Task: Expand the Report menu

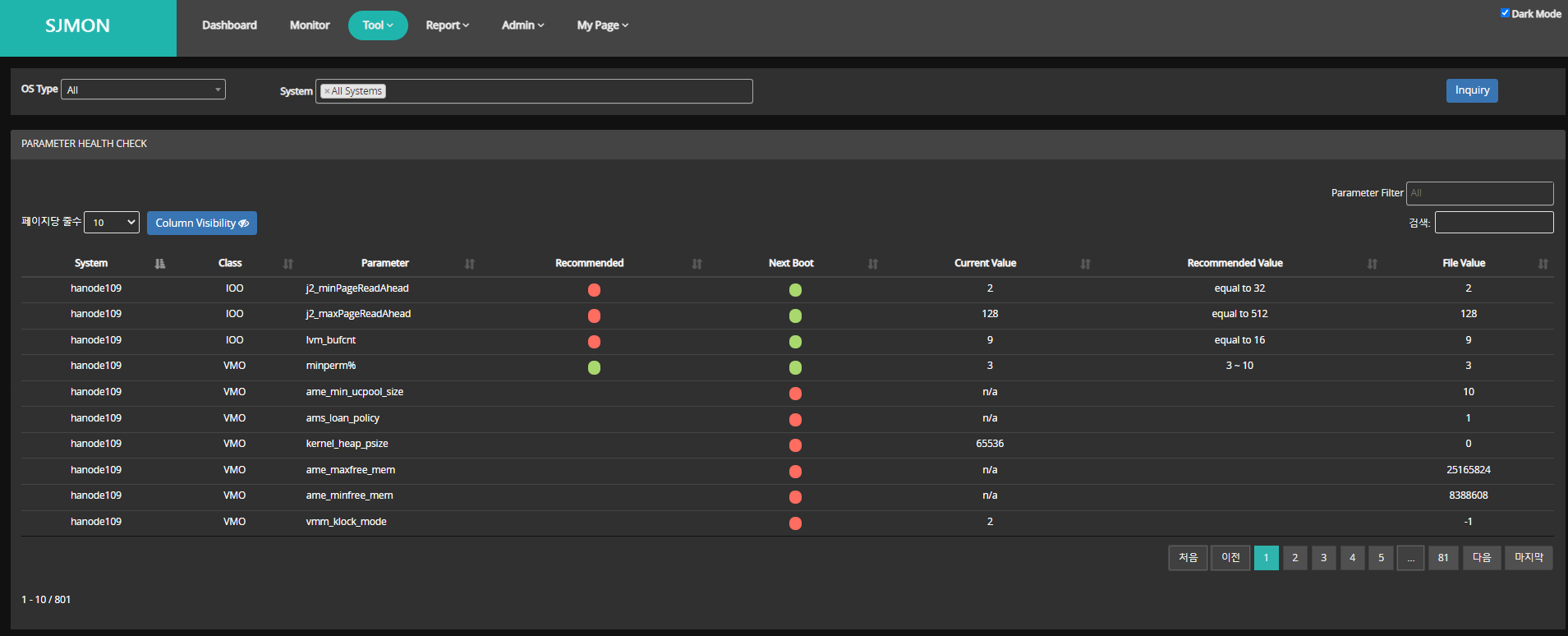Action: coord(447,25)
